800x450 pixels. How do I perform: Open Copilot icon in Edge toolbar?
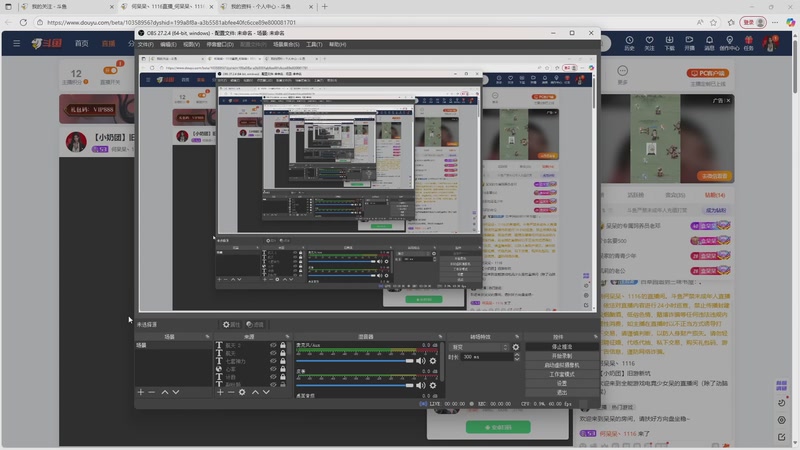coord(790,22)
